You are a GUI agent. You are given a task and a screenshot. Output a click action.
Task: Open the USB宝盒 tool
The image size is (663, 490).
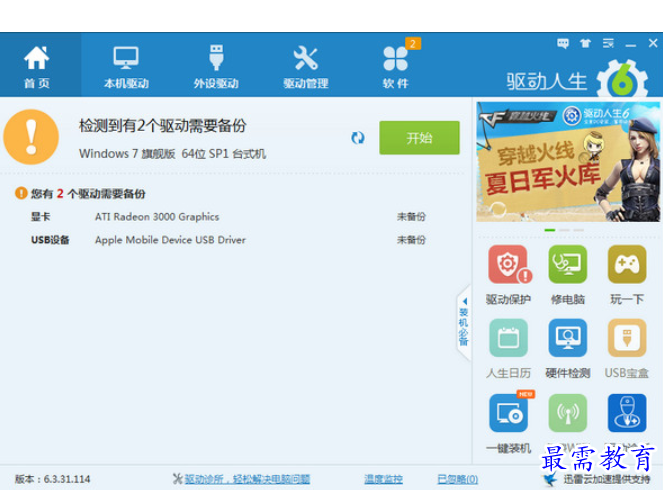[x=627, y=348]
